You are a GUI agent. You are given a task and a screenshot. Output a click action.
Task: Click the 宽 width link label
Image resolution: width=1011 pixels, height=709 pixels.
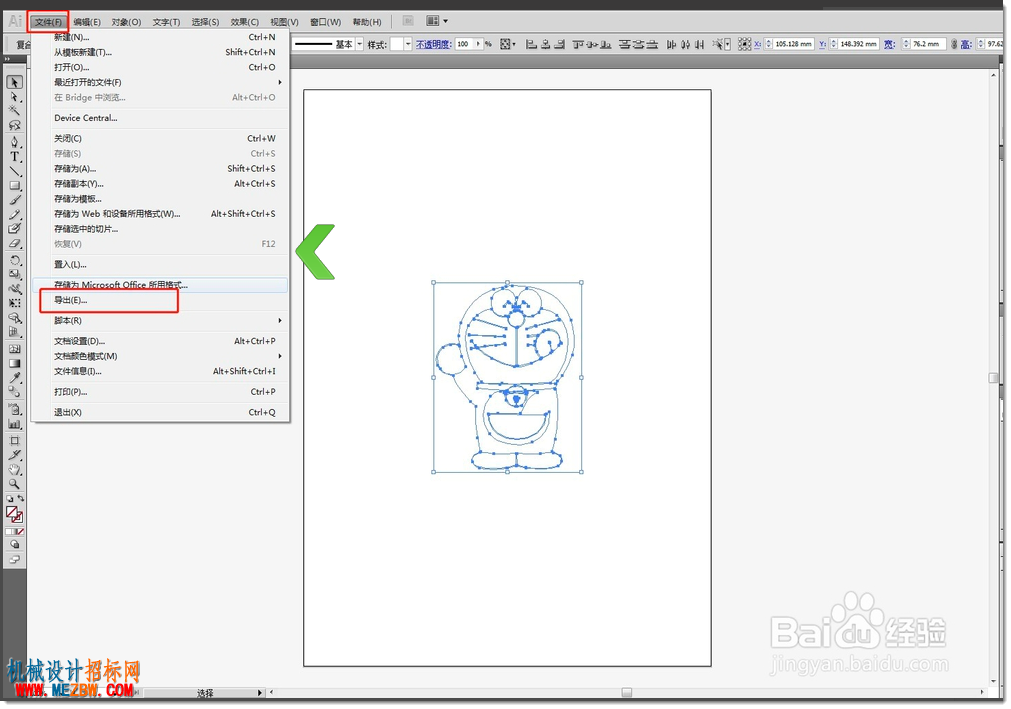[890, 44]
